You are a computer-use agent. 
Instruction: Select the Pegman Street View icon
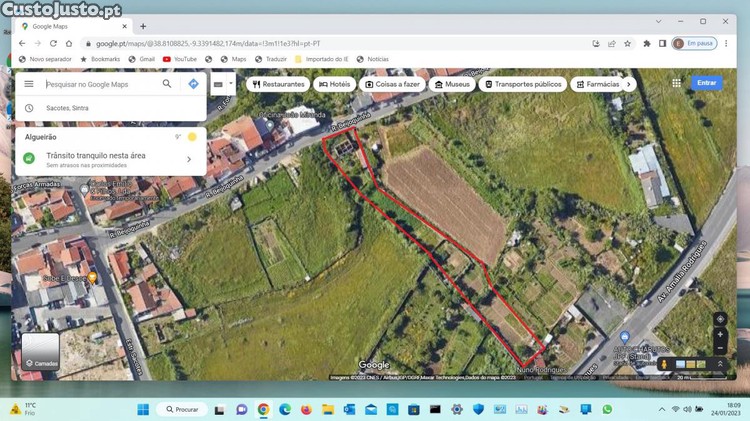[664, 364]
